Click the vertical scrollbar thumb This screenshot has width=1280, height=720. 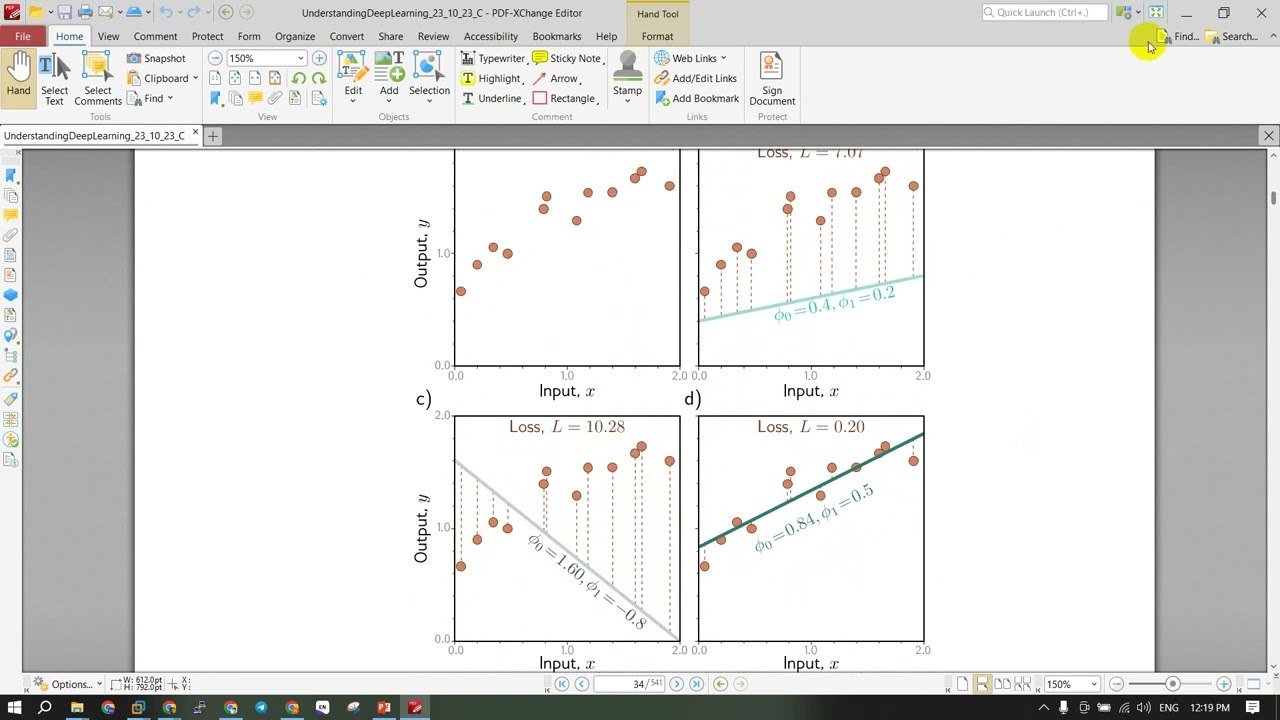click(x=1273, y=198)
